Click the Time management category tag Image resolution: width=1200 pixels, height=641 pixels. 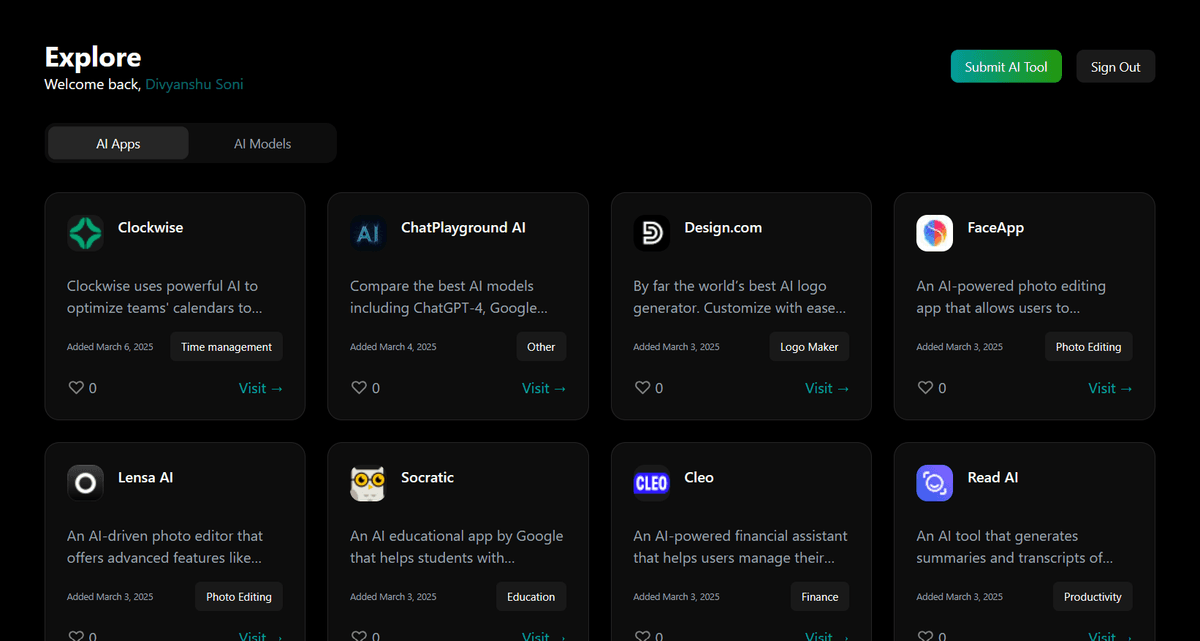(x=226, y=347)
